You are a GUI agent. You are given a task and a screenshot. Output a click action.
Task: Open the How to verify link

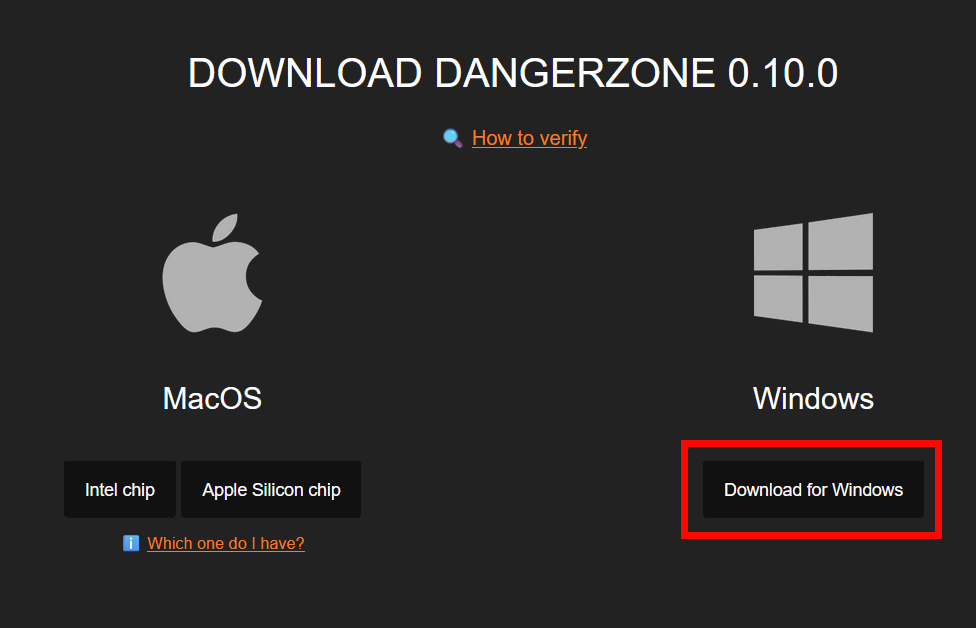[529, 138]
